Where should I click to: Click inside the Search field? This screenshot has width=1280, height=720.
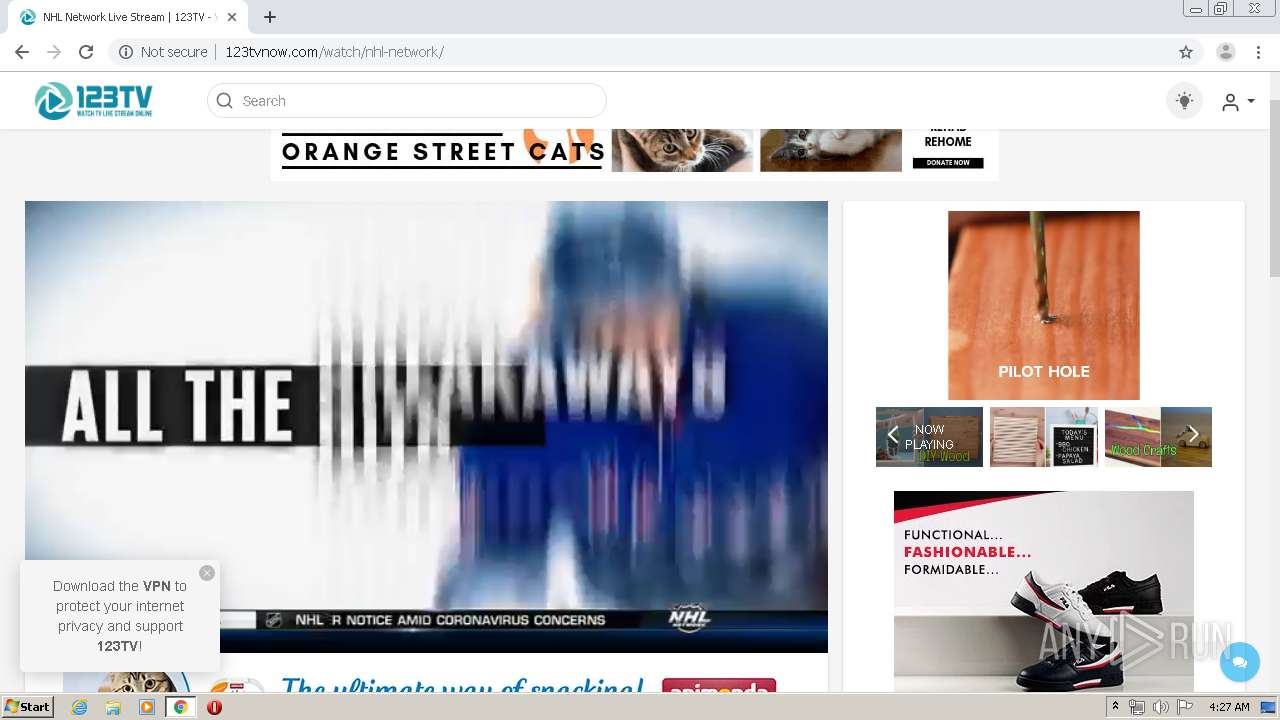[x=407, y=101]
